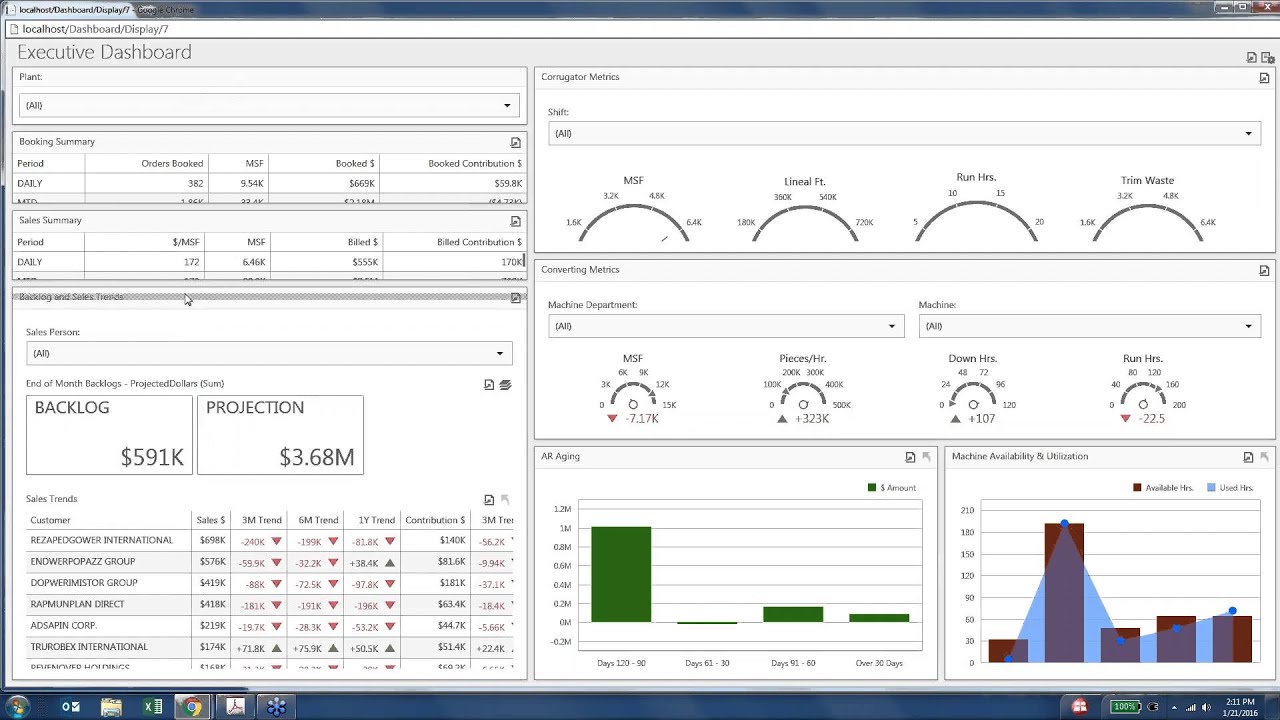This screenshot has height=720, width=1280.
Task: Select the ADSAPIN CORP. row
Action: (x=270, y=626)
